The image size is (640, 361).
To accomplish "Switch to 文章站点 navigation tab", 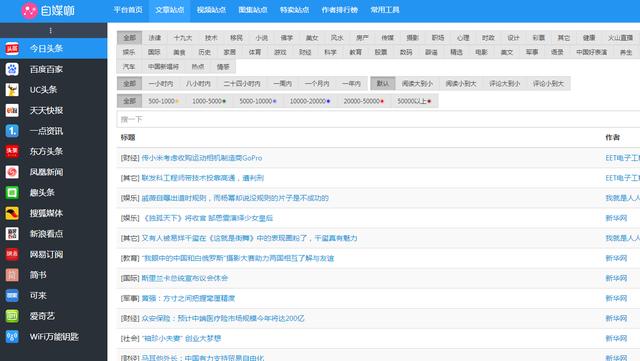I will pyautogui.click(x=169, y=10).
